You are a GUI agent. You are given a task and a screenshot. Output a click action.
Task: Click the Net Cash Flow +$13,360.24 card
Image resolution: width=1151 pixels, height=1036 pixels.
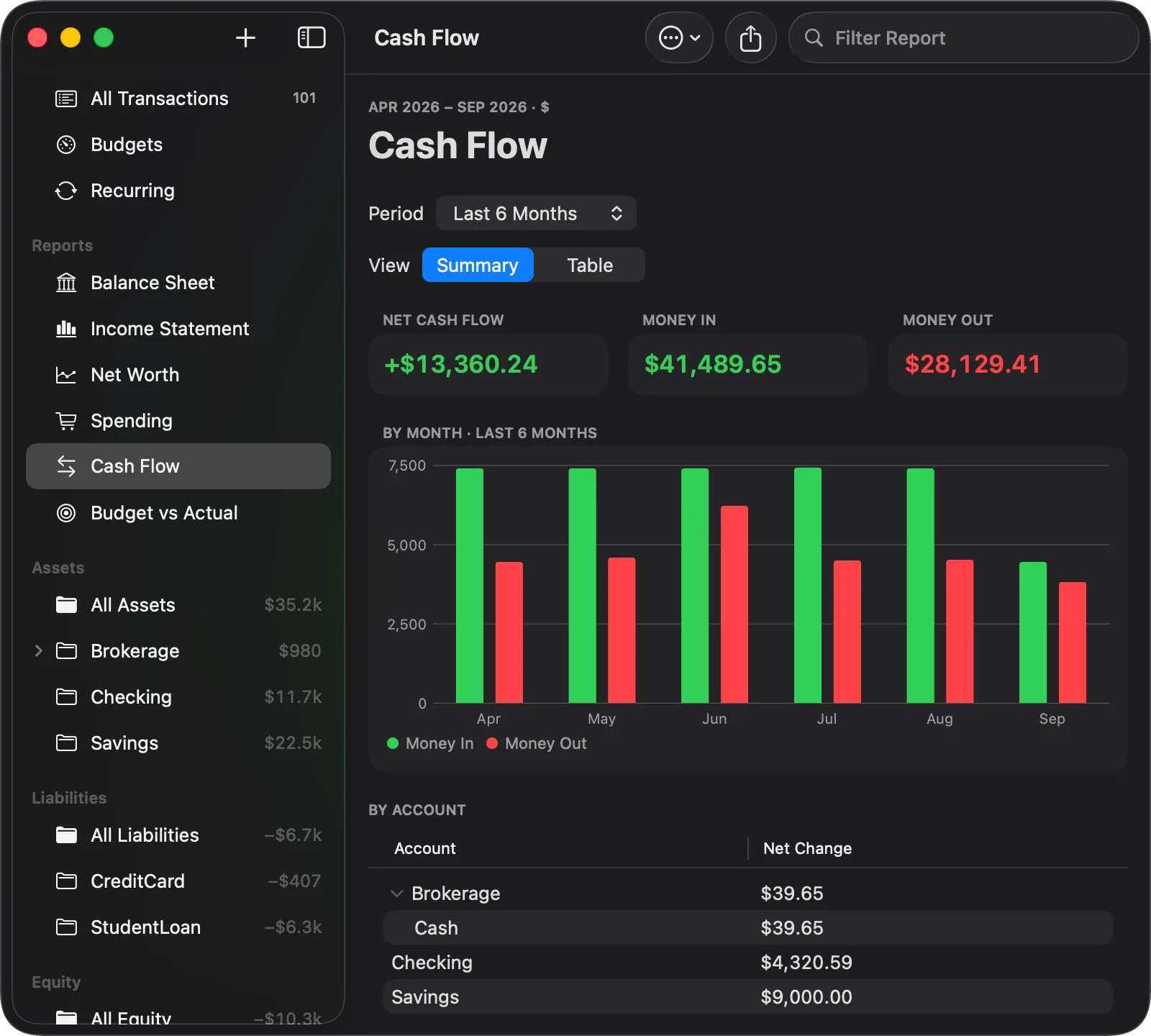click(488, 364)
